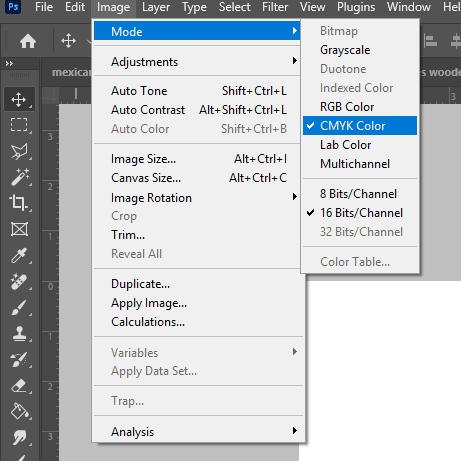Choose Apply Image from the menu
461x461 pixels.
coord(197,303)
